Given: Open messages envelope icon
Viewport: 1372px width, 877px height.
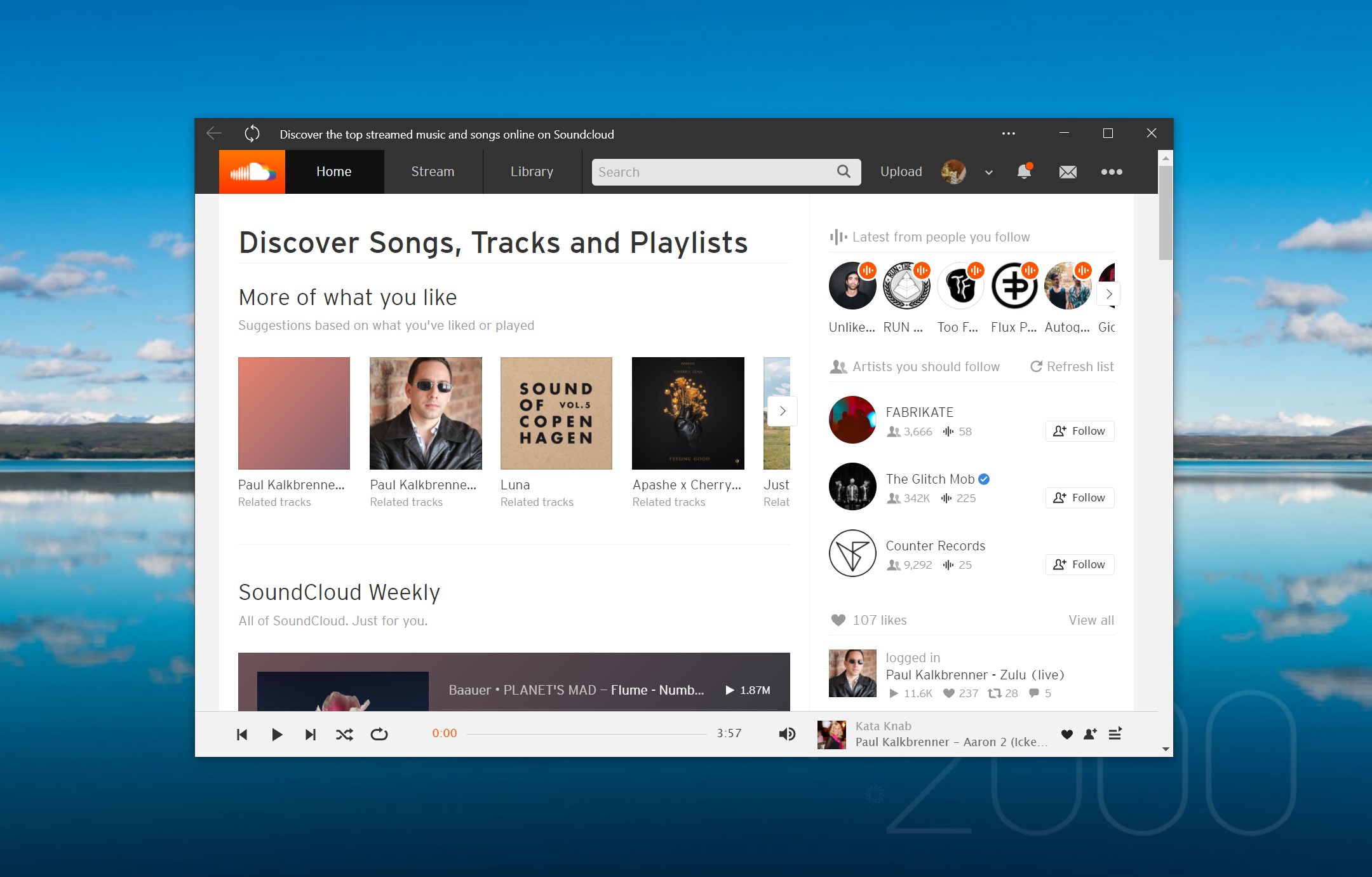Looking at the screenshot, I should pos(1068,172).
